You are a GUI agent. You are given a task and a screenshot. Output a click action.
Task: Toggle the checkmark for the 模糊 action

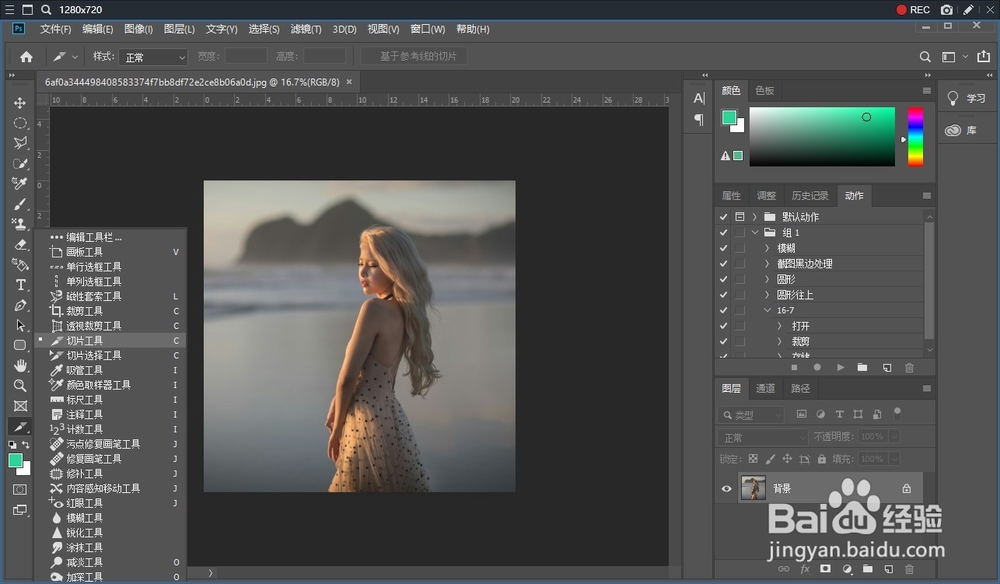tap(723, 248)
